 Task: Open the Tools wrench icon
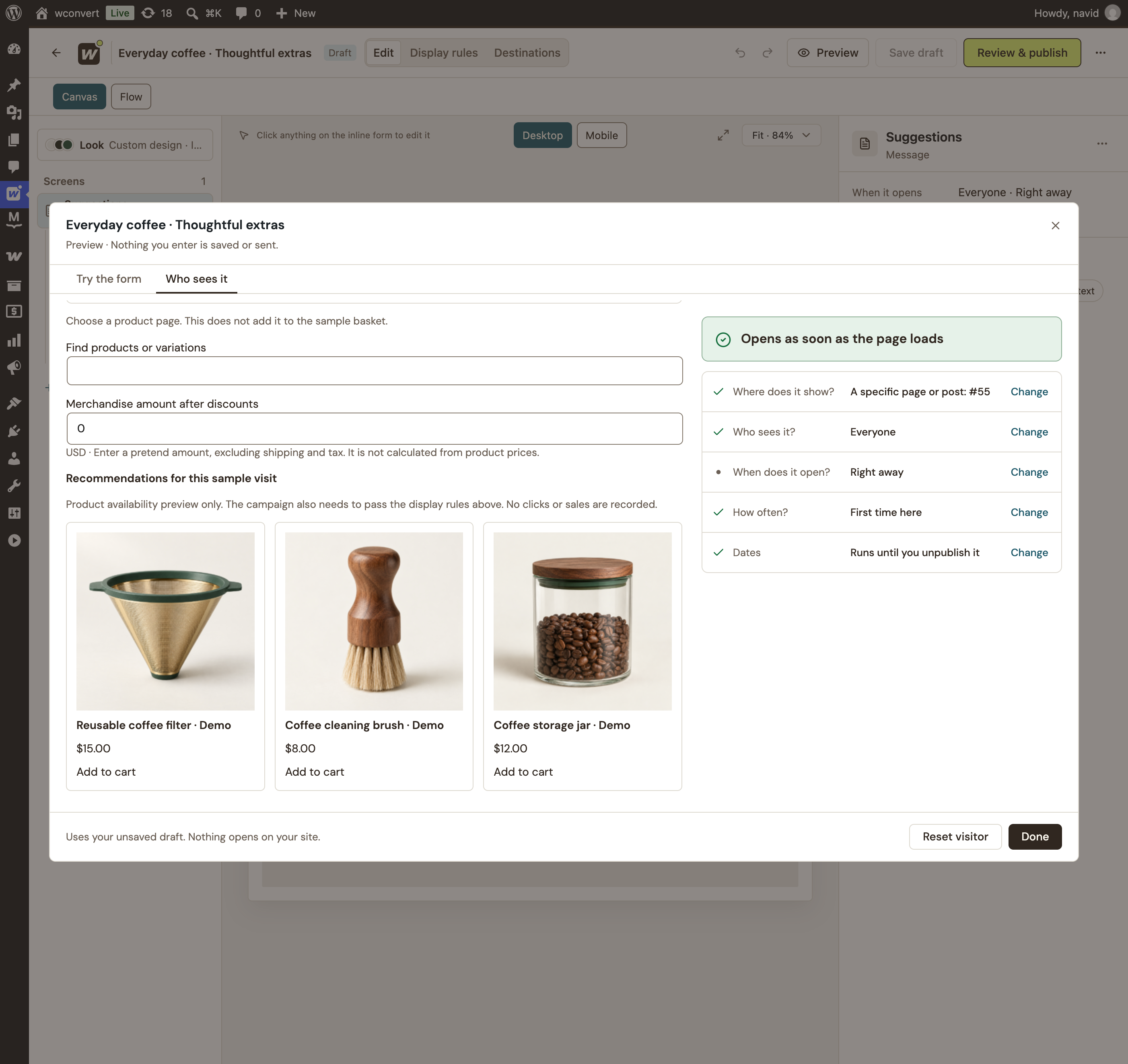[x=14, y=485]
